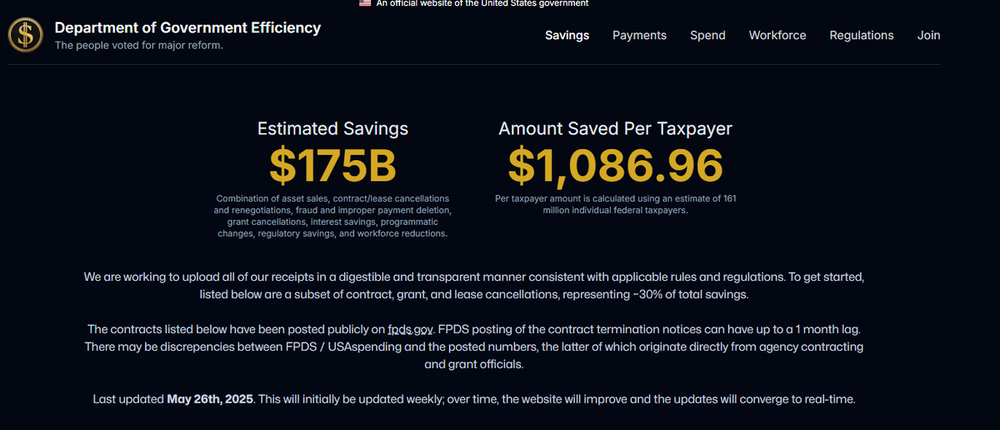Click the Department of Government Efficiency title
This screenshot has width=1000, height=430.
point(188,28)
